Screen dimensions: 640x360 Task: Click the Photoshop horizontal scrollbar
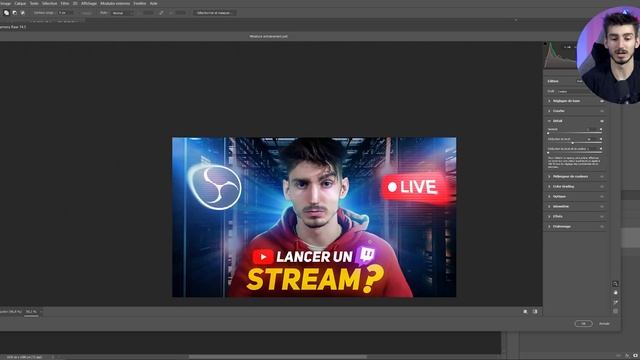(278, 357)
